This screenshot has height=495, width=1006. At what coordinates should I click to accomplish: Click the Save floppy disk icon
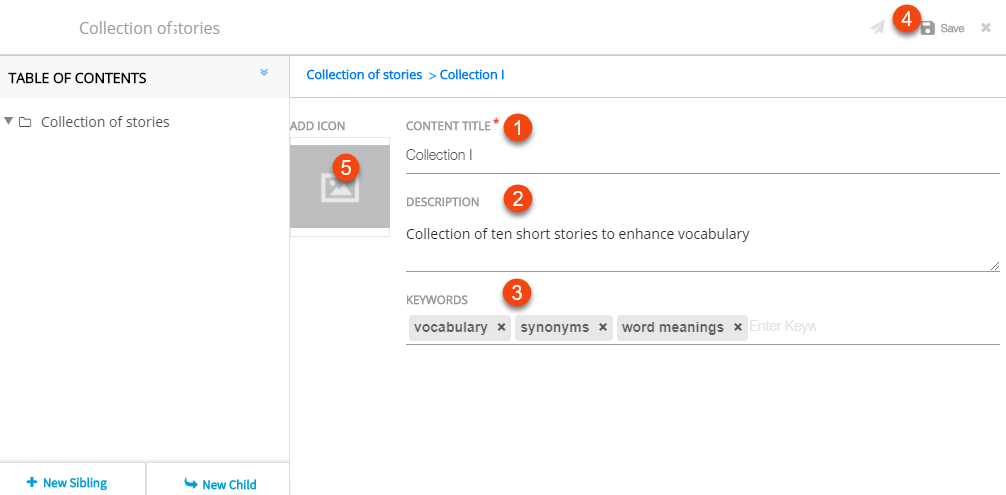(x=928, y=29)
